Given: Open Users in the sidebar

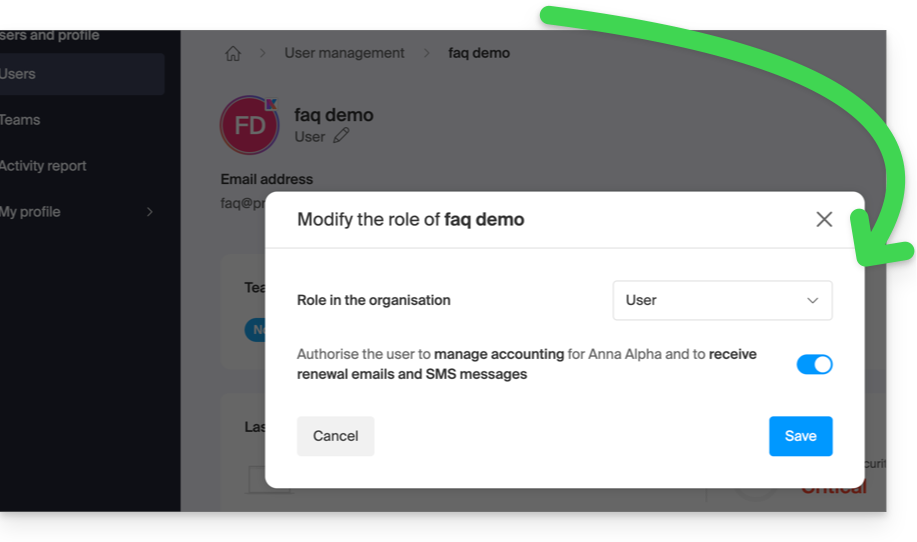Looking at the screenshot, I should pyautogui.click(x=18, y=74).
